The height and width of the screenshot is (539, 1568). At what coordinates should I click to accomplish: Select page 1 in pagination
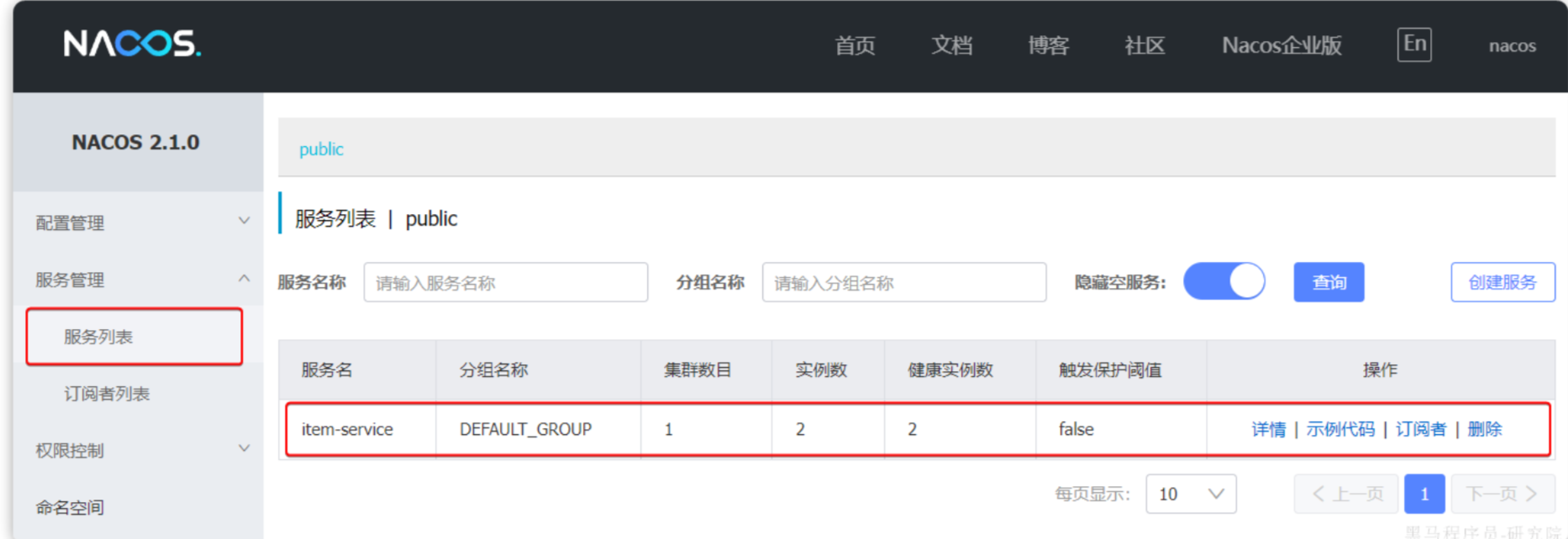(x=1424, y=494)
